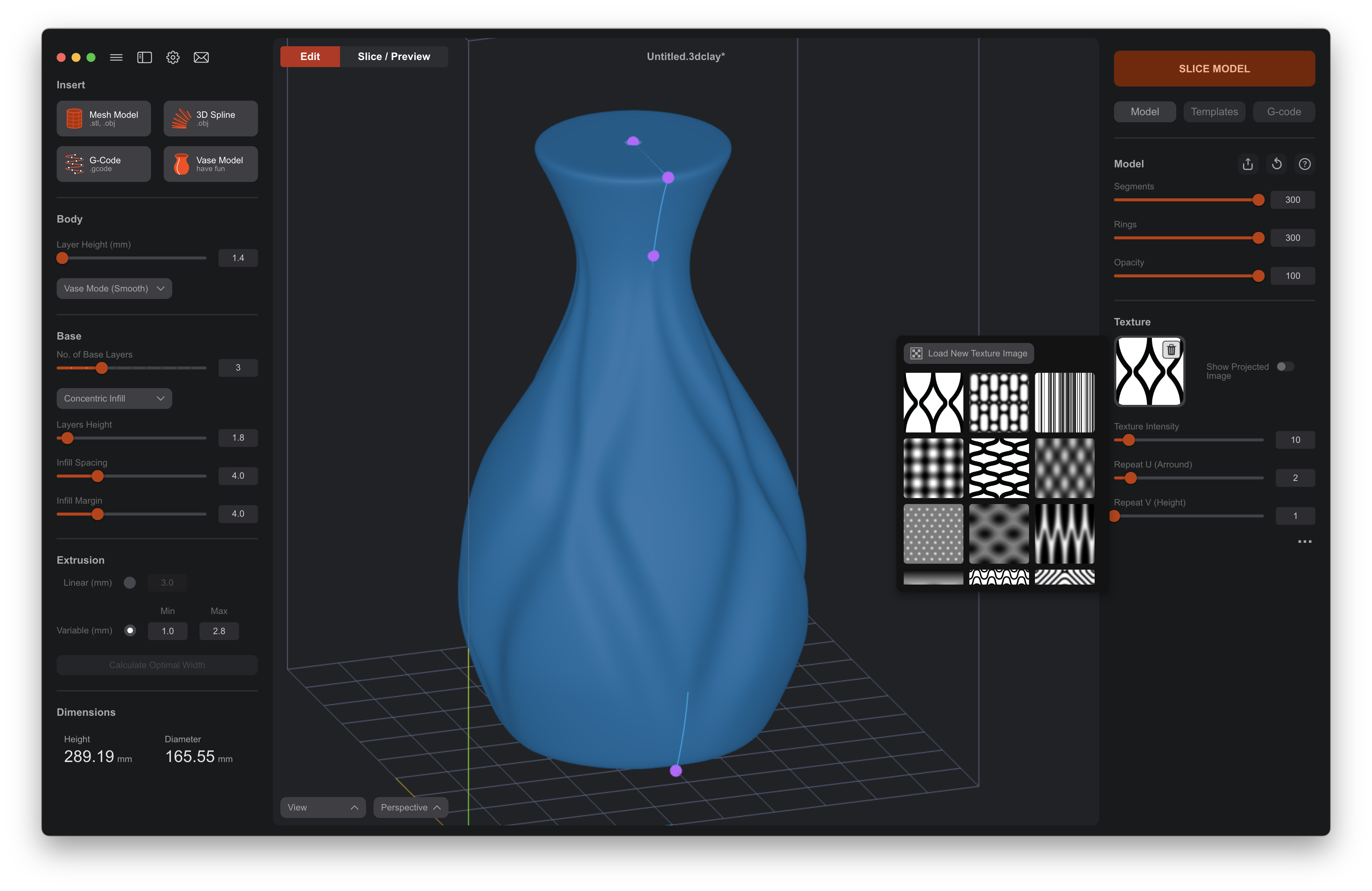The height and width of the screenshot is (891, 1372).
Task: Click the envelope mail icon
Action: tap(201, 57)
